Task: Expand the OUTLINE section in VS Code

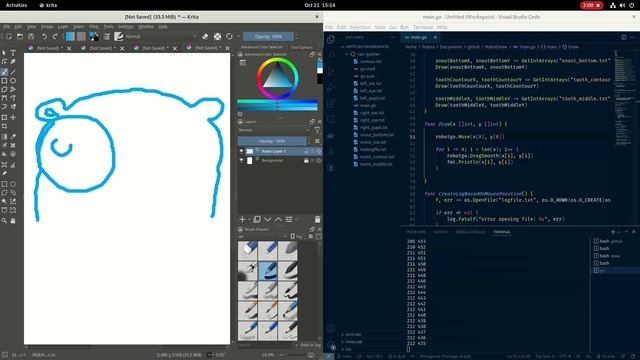Action: pos(353,334)
